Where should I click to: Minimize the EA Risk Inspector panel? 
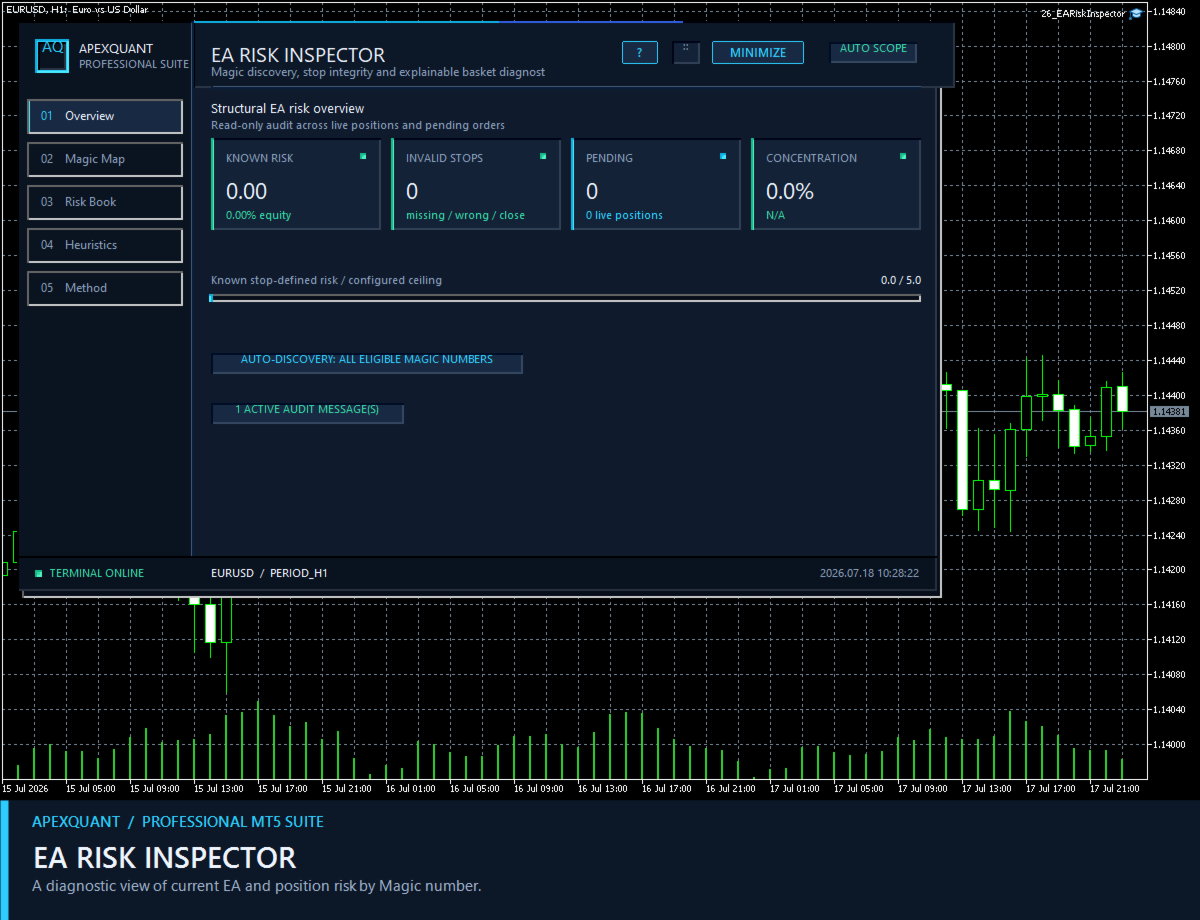coord(758,52)
